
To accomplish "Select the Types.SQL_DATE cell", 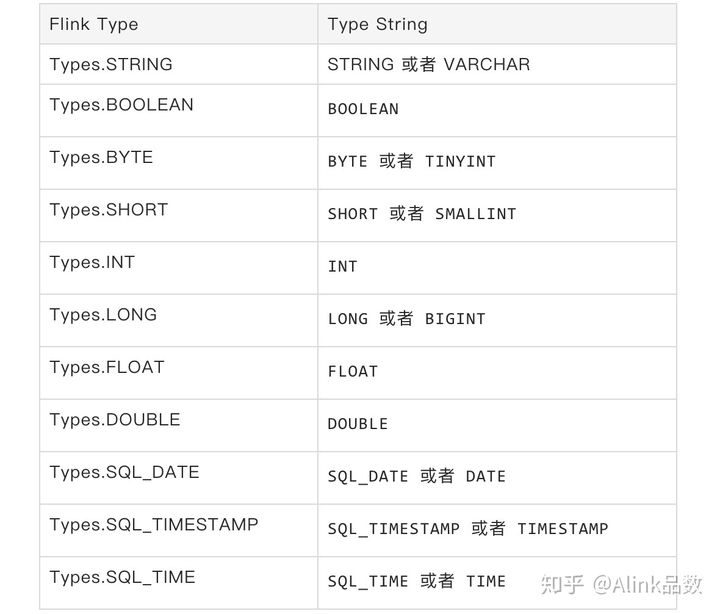I will coord(124,472).
